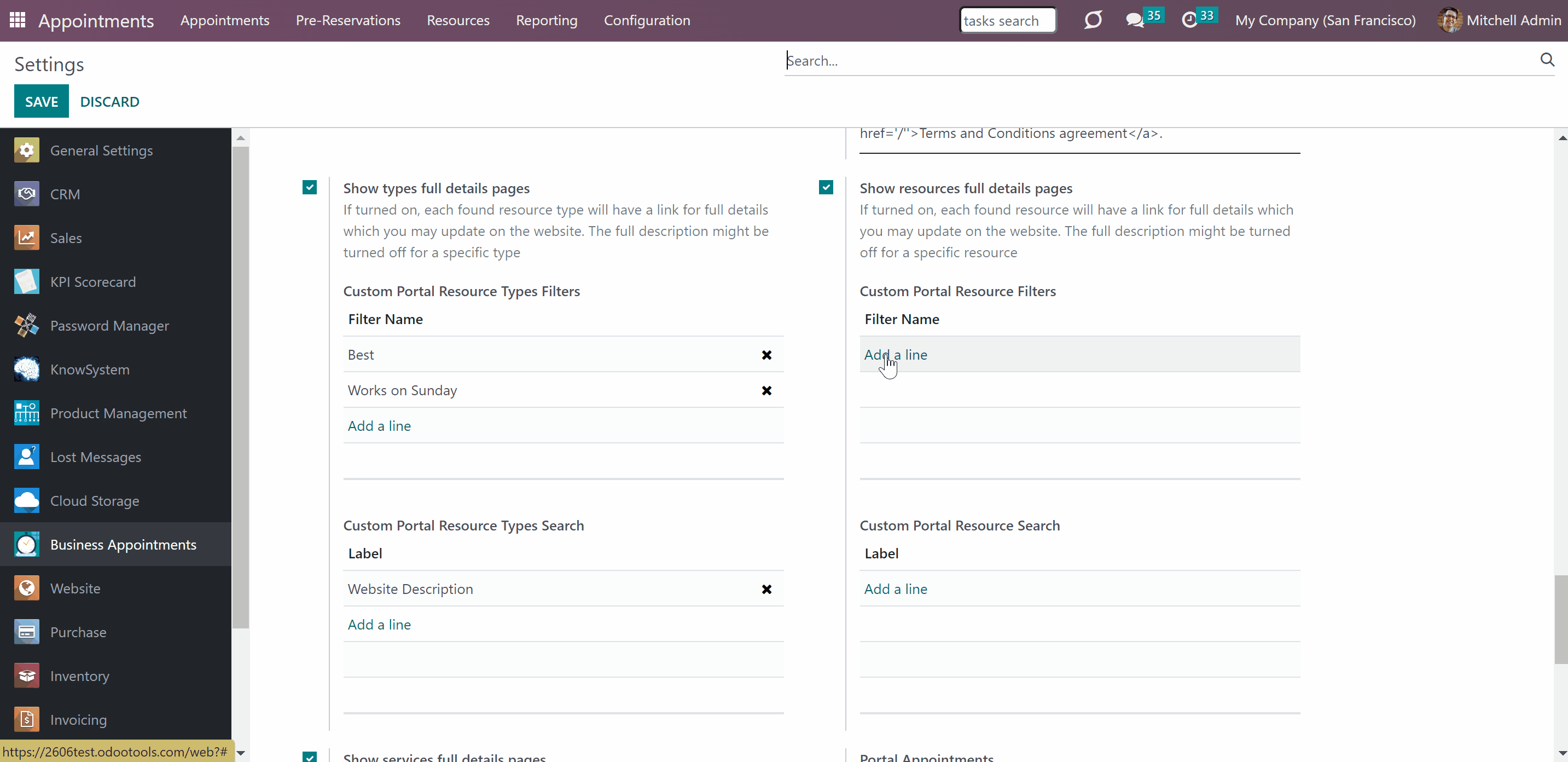Image resolution: width=1568 pixels, height=762 pixels.
Task: Toggle Show services full details pages checkbox
Action: 310,757
